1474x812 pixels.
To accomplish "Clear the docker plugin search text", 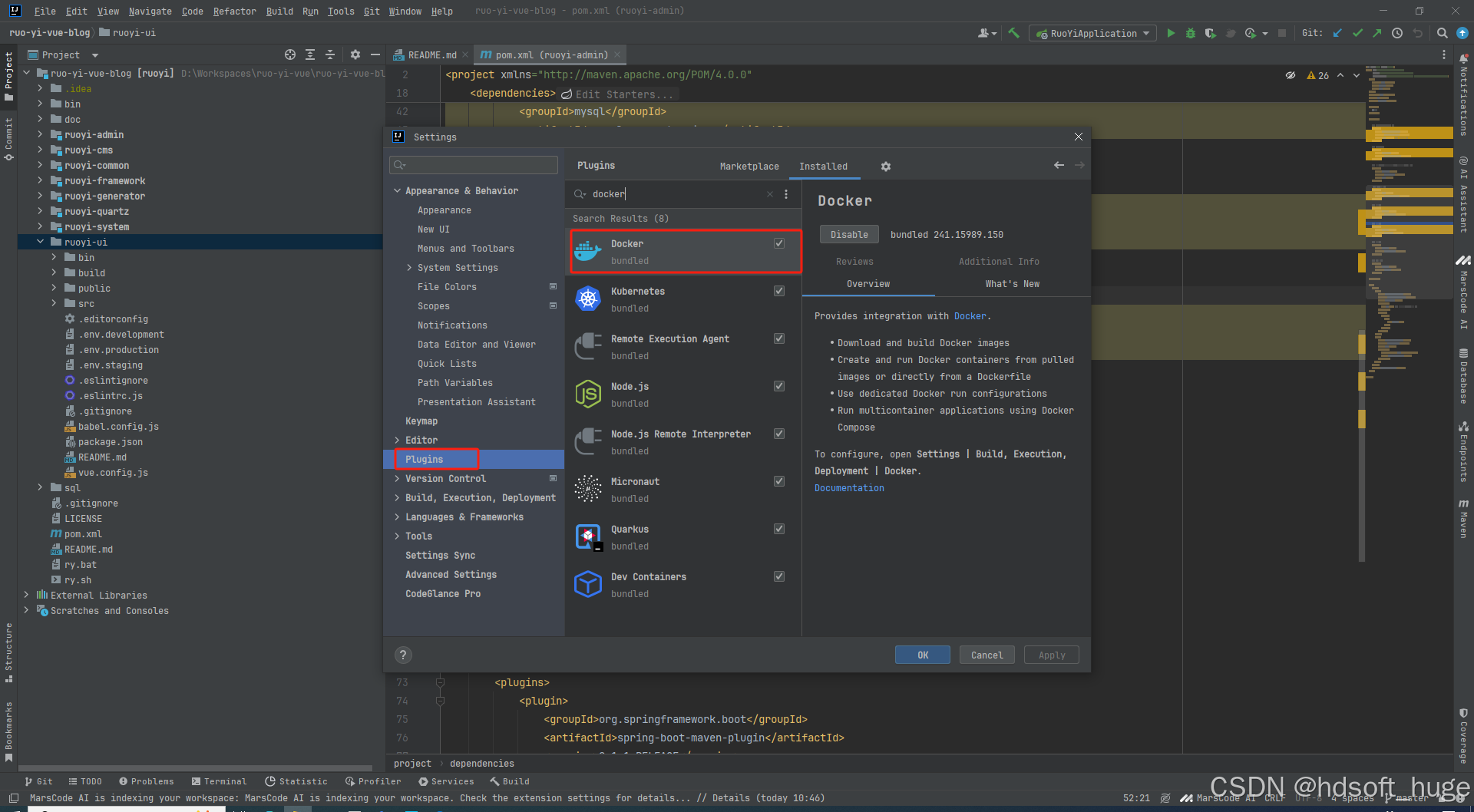I will pyautogui.click(x=770, y=194).
